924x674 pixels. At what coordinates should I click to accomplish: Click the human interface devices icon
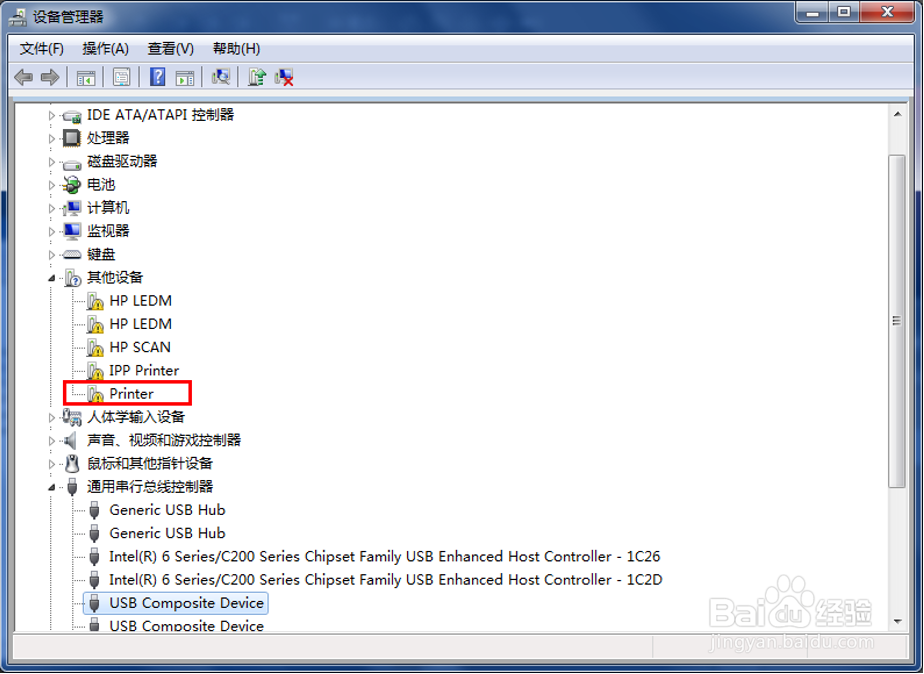click(x=72, y=417)
